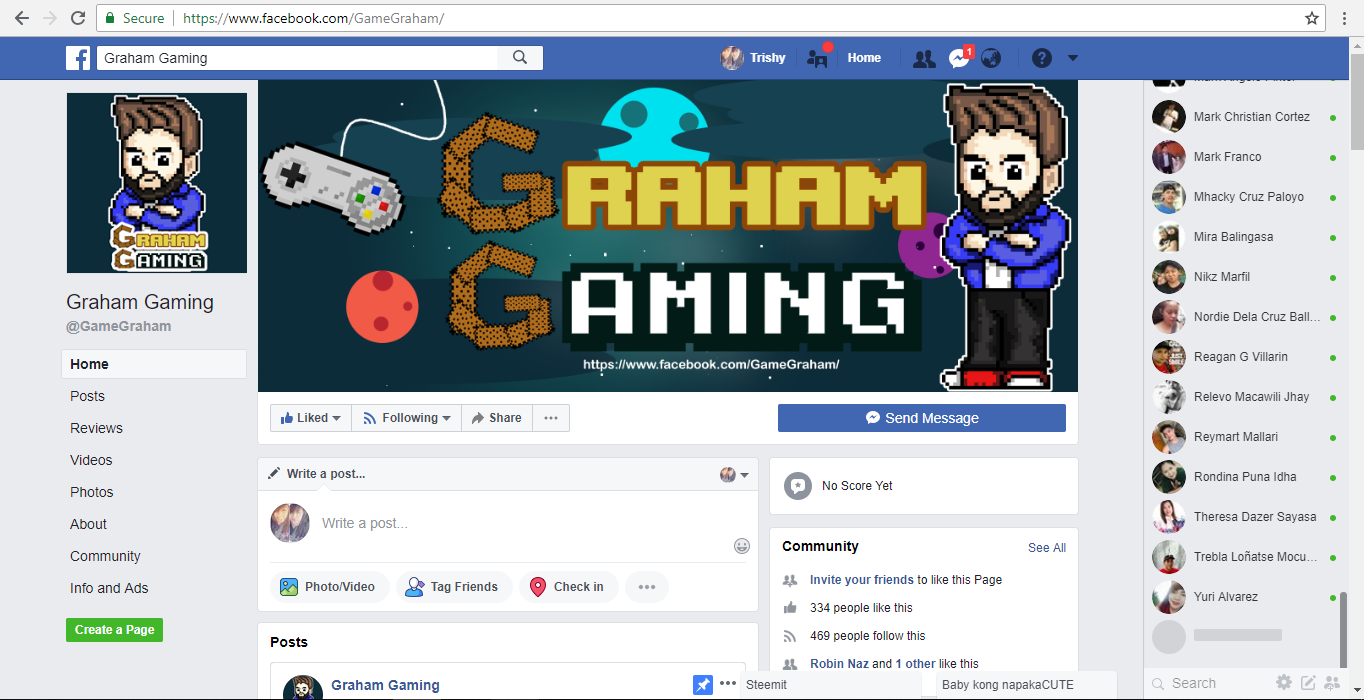Click Trishy profile picture in top bar
The height and width of the screenshot is (700, 1364).
coord(732,58)
